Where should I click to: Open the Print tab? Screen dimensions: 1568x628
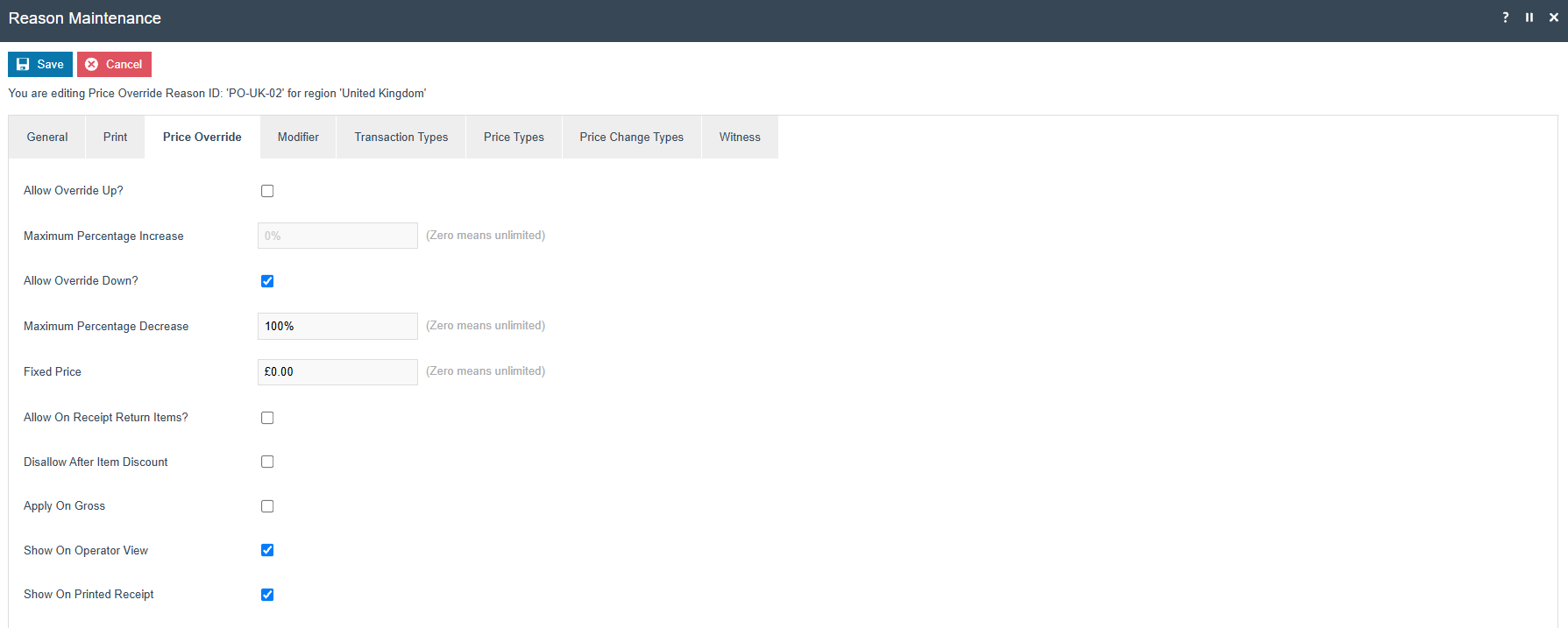coord(115,137)
